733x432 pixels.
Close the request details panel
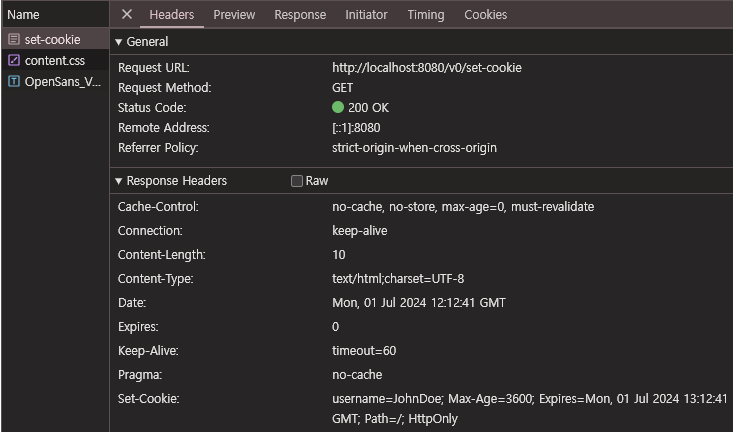127,14
